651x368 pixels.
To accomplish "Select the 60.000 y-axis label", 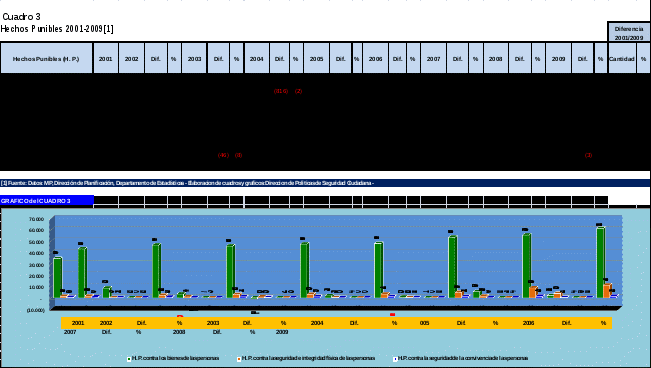I will tap(37, 230).
